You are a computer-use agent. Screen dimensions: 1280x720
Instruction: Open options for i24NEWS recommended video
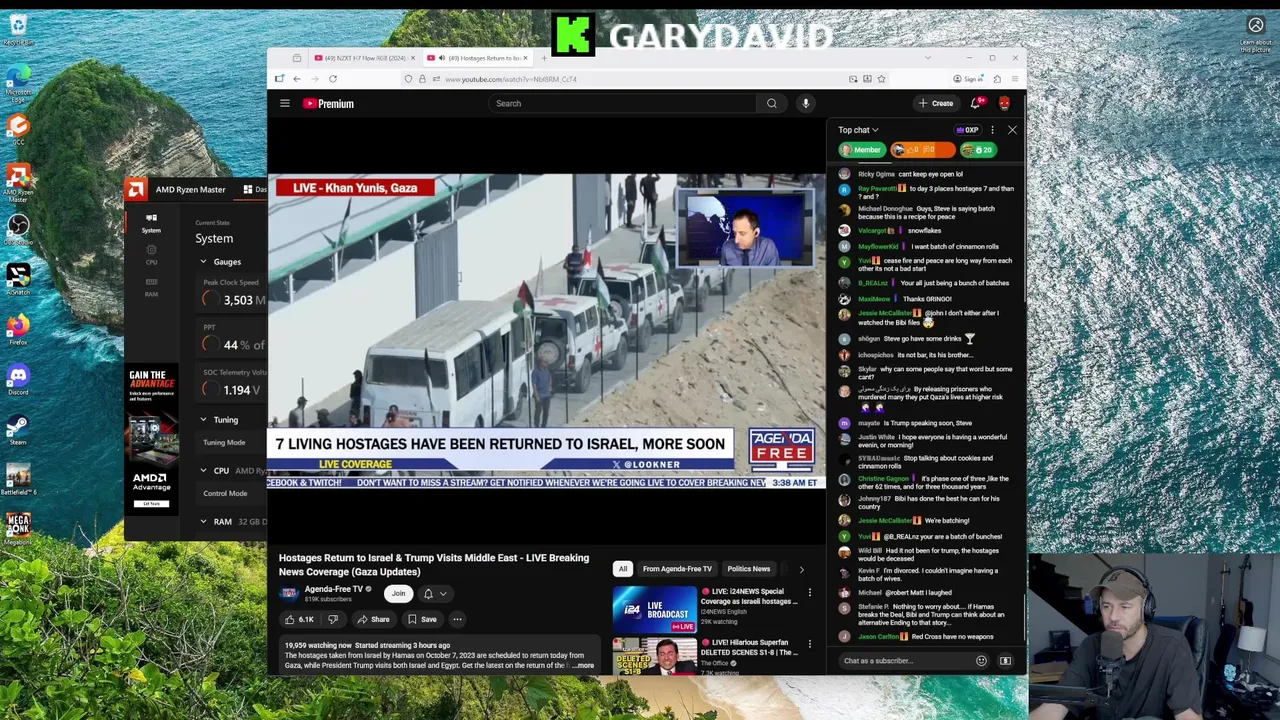click(809, 592)
